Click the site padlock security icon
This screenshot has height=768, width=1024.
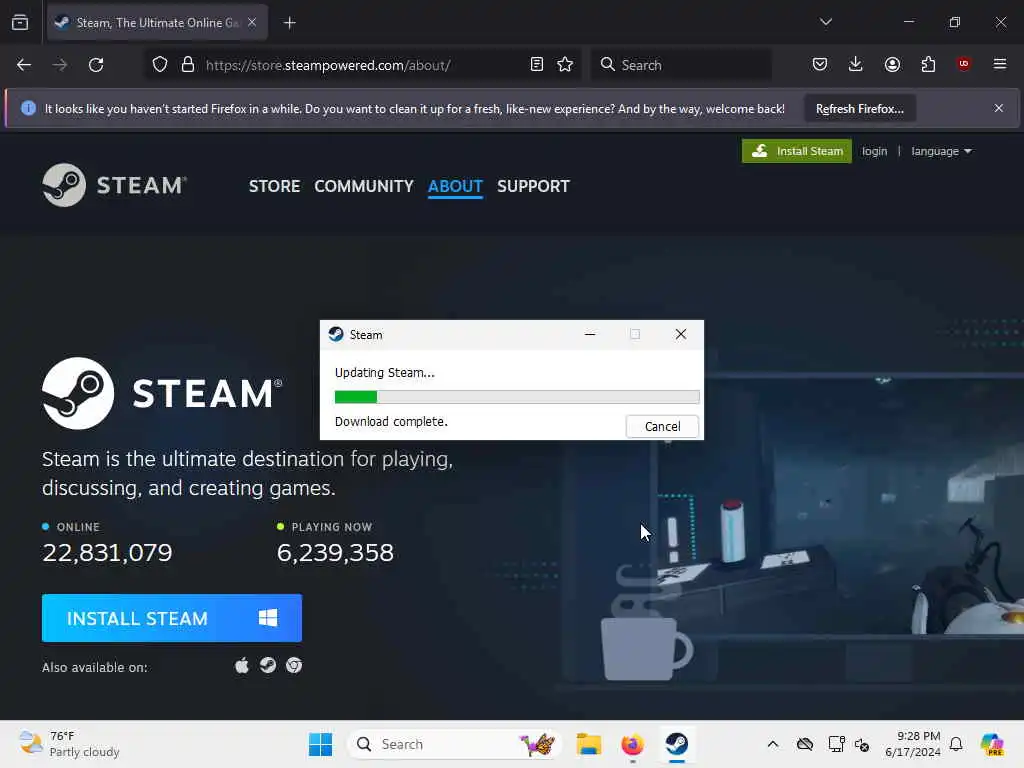[x=188, y=65]
